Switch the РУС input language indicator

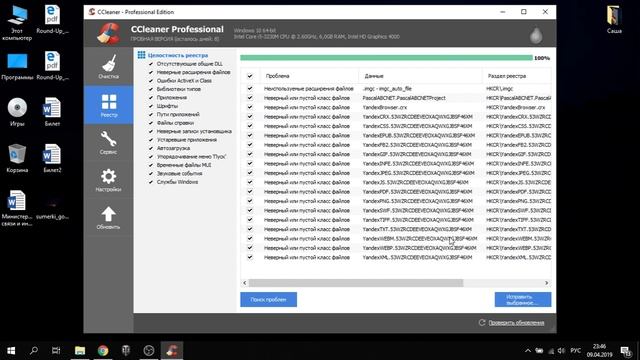tap(576, 351)
